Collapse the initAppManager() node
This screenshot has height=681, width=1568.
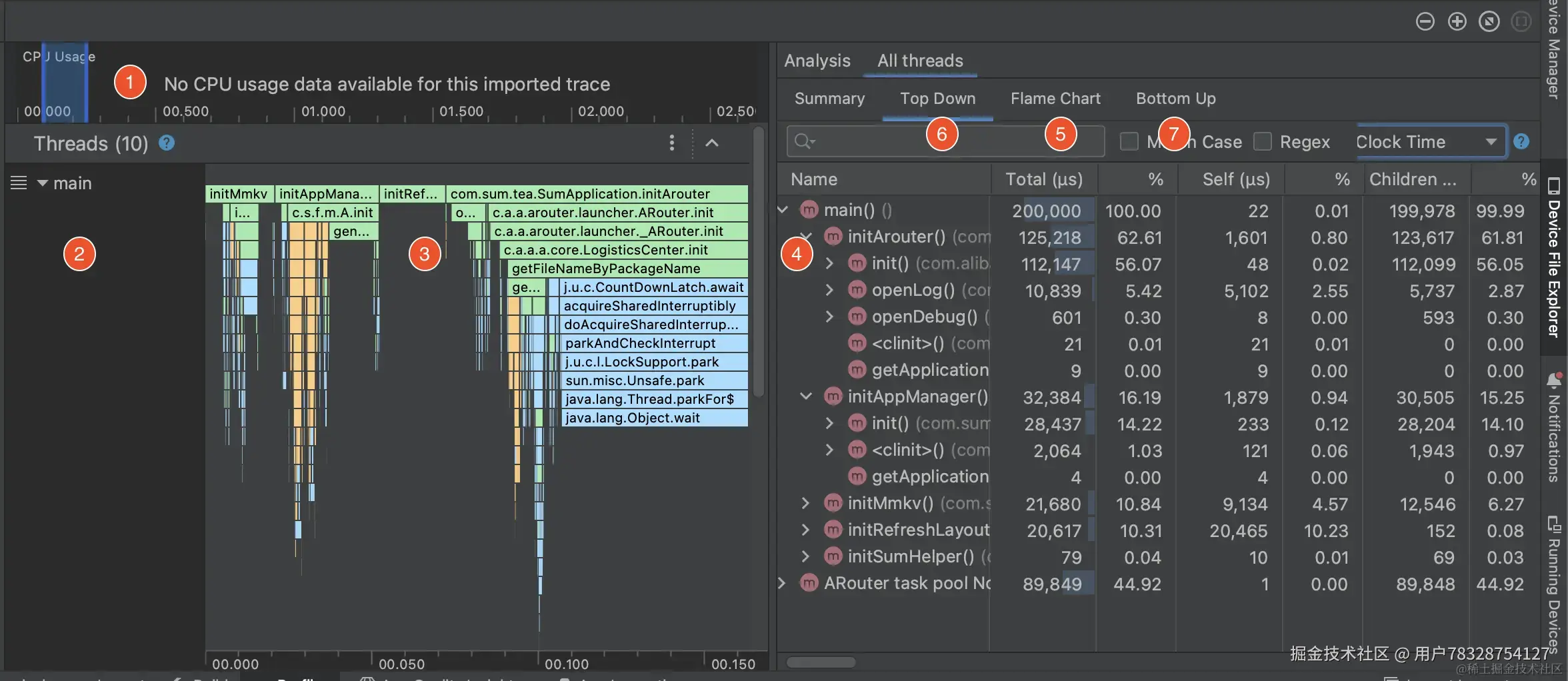[806, 396]
